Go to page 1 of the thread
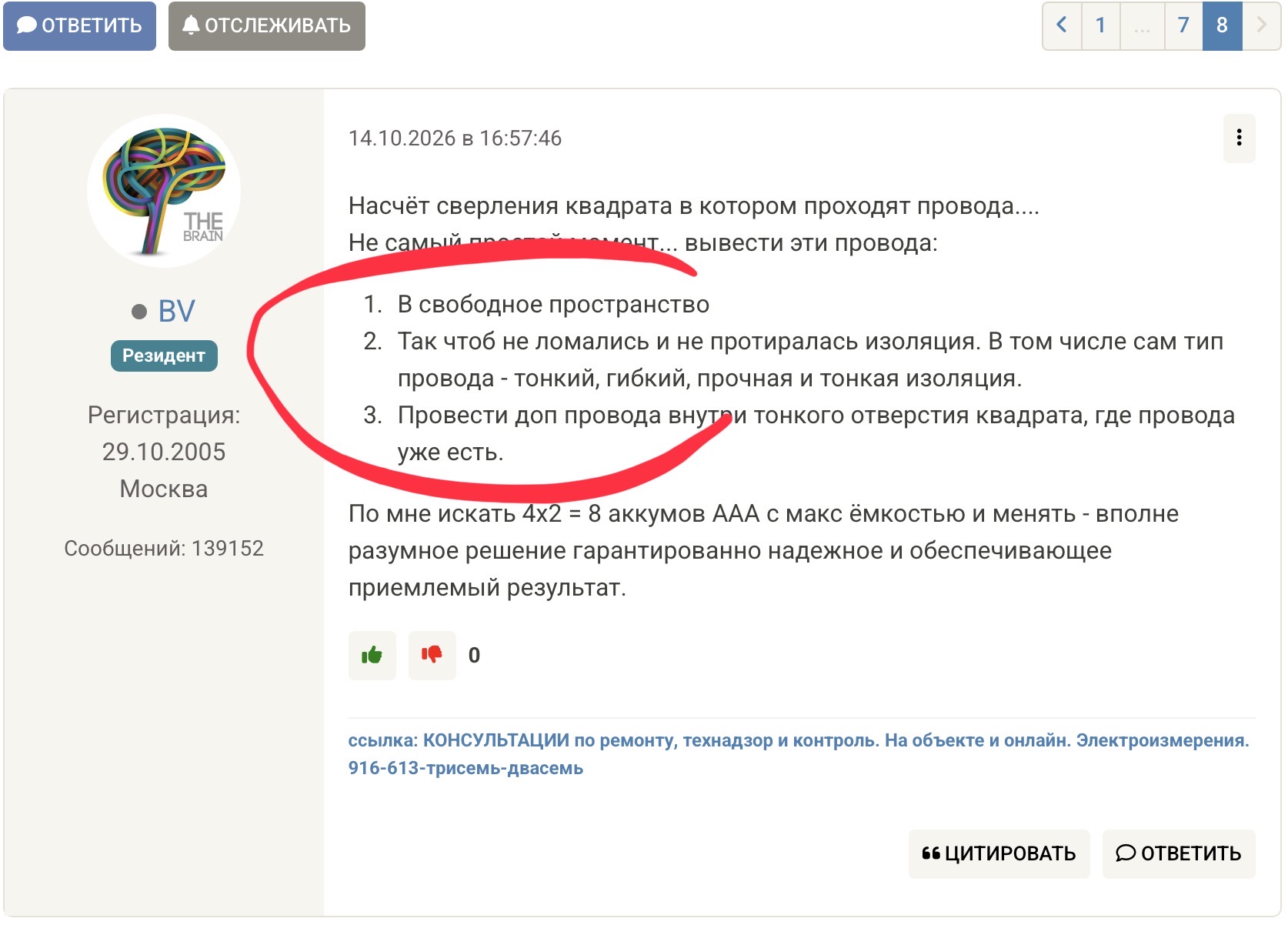The height and width of the screenshot is (925, 1288). coord(1100,25)
